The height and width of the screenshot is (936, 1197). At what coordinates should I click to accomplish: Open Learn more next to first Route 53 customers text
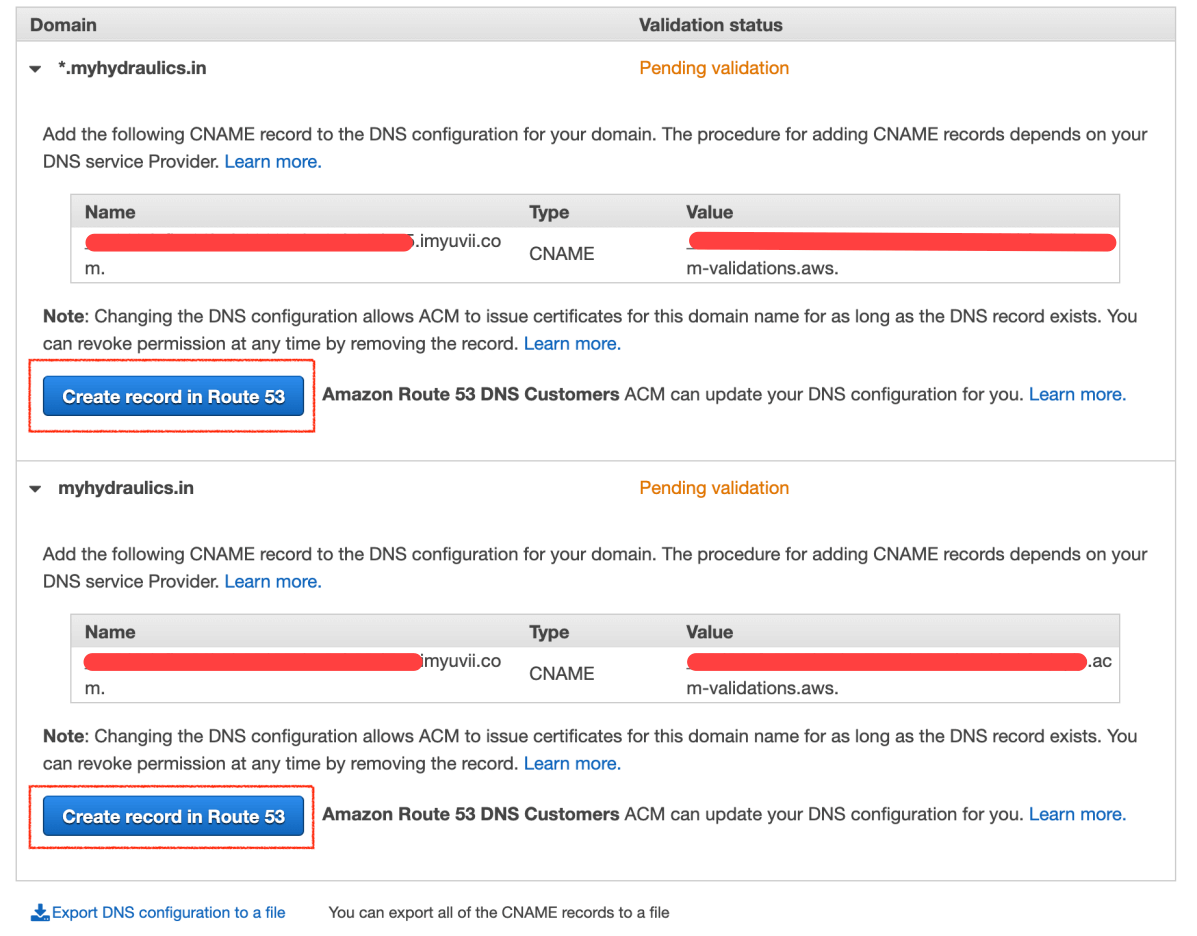1077,395
